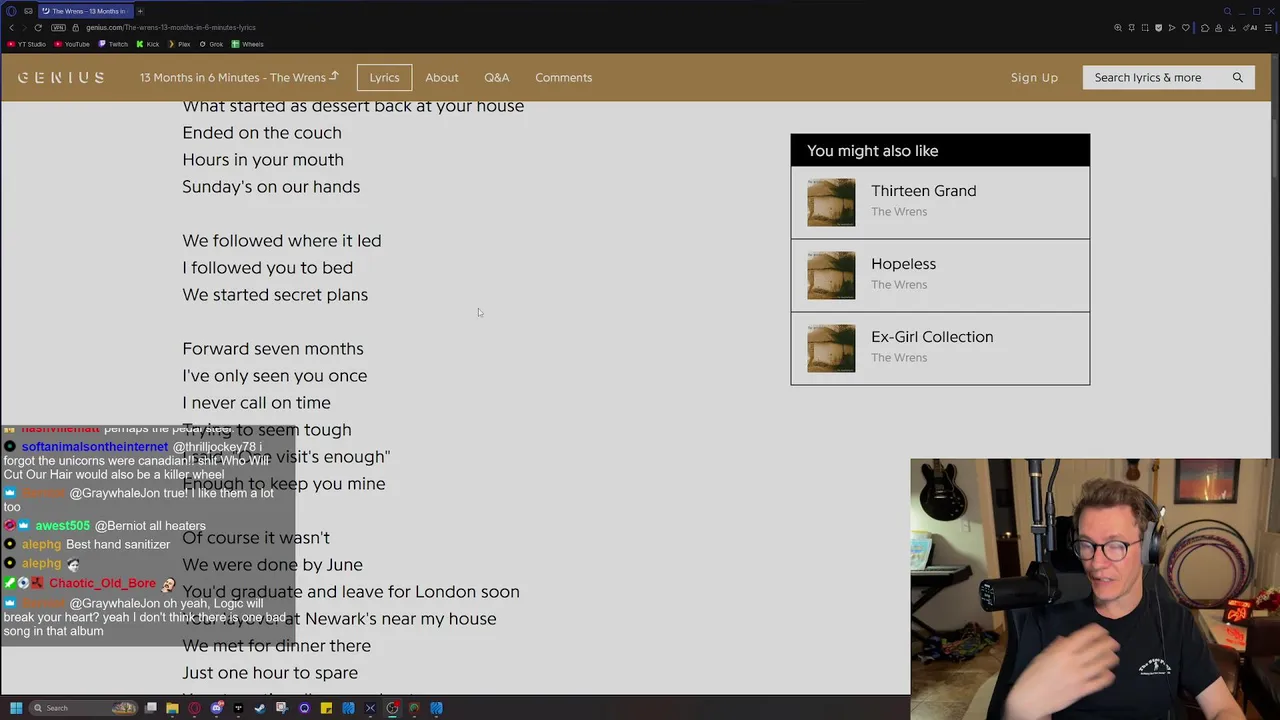Open a new browser tab
1280x720 pixels.
coord(140,11)
